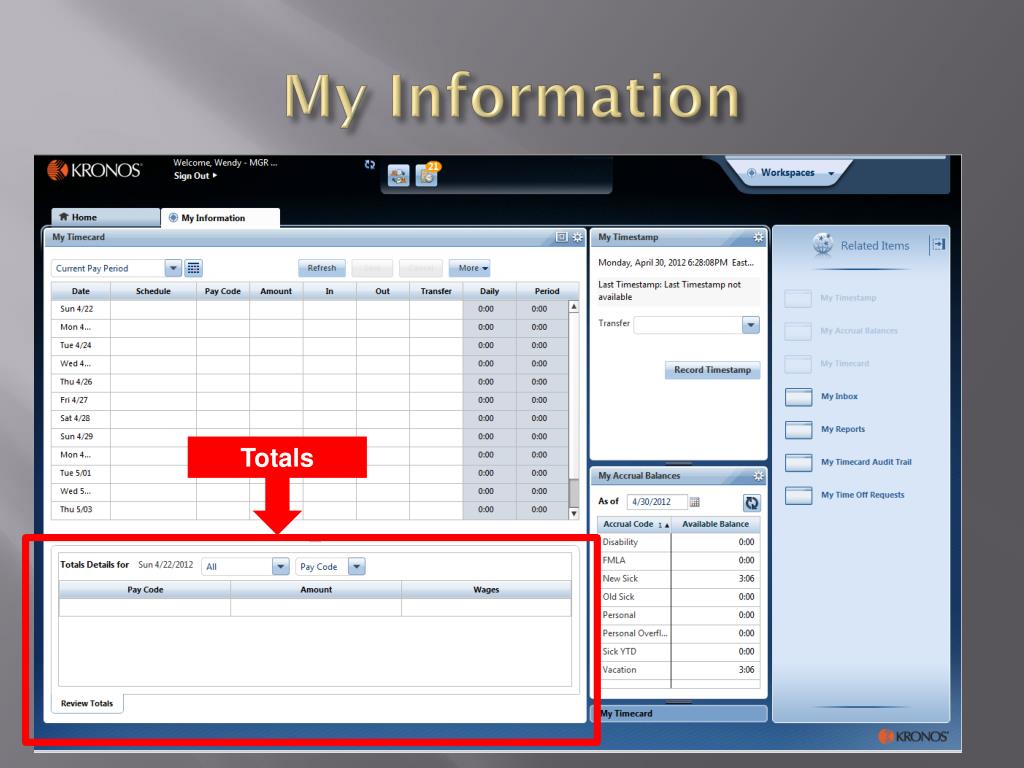Click the Fri 4/27 date row
This screenshot has width=1024, height=768.
pos(310,400)
